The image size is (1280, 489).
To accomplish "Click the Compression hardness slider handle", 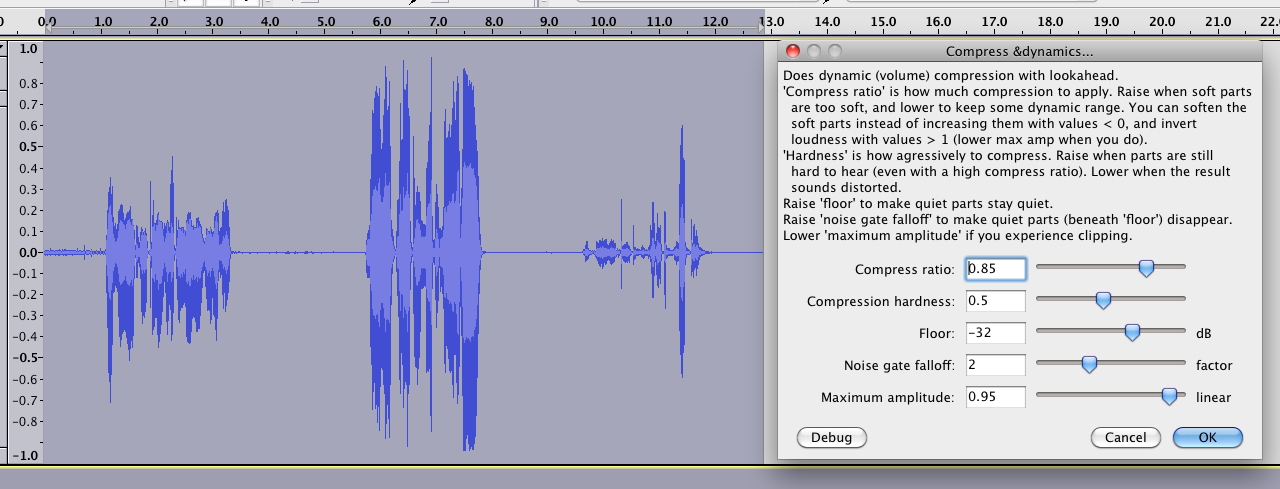I will pyautogui.click(x=1103, y=300).
